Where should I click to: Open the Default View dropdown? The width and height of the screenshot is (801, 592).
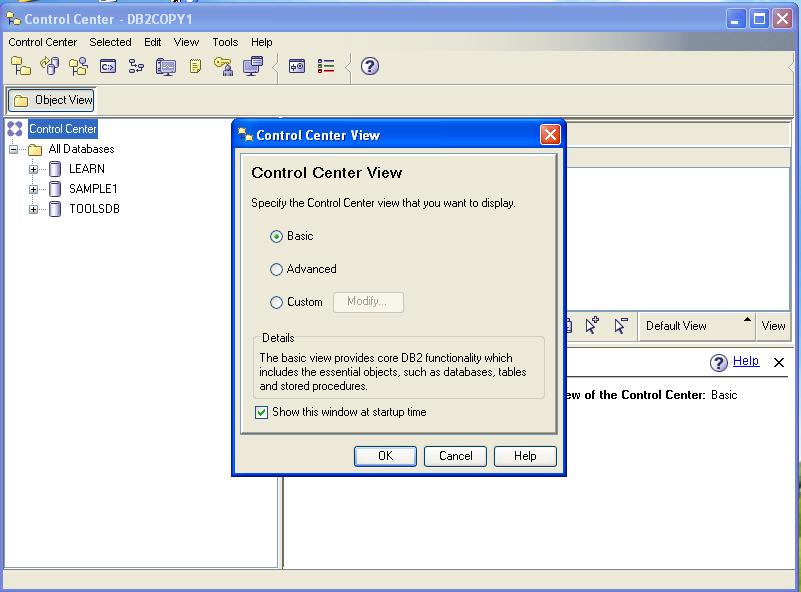pos(697,326)
